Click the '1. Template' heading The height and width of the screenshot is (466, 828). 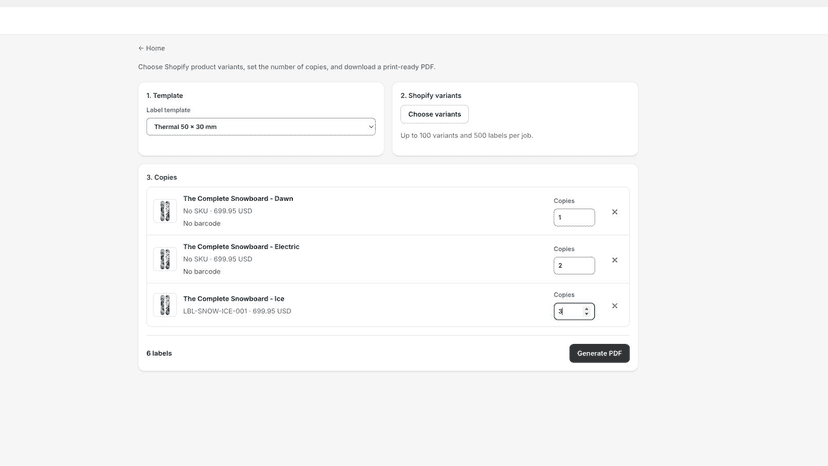coord(165,96)
